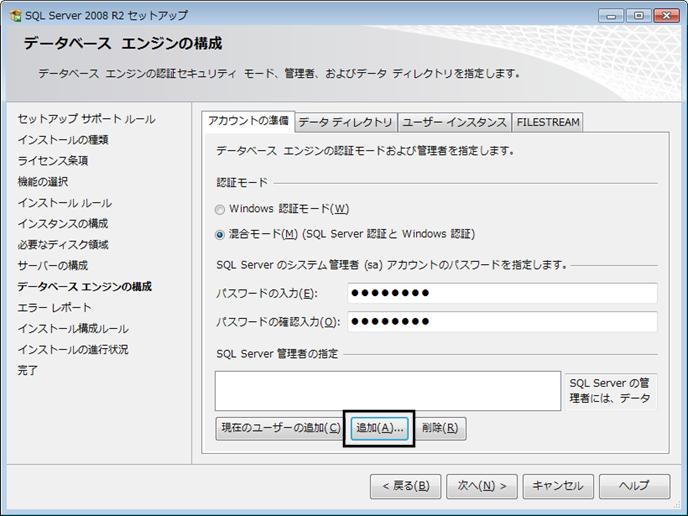Open the アカウントの準備 tab
688x516 pixels.
[248, 121]
